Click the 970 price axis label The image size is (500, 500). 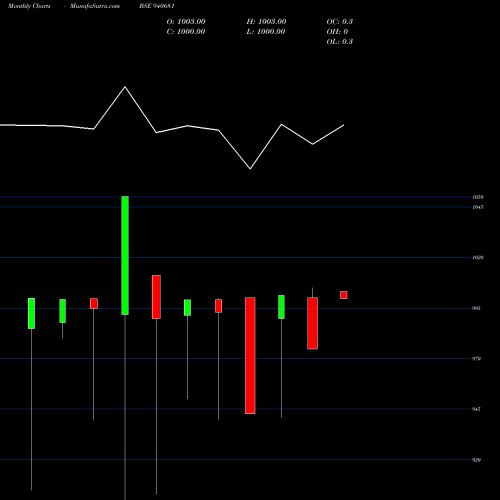[476, 359]
